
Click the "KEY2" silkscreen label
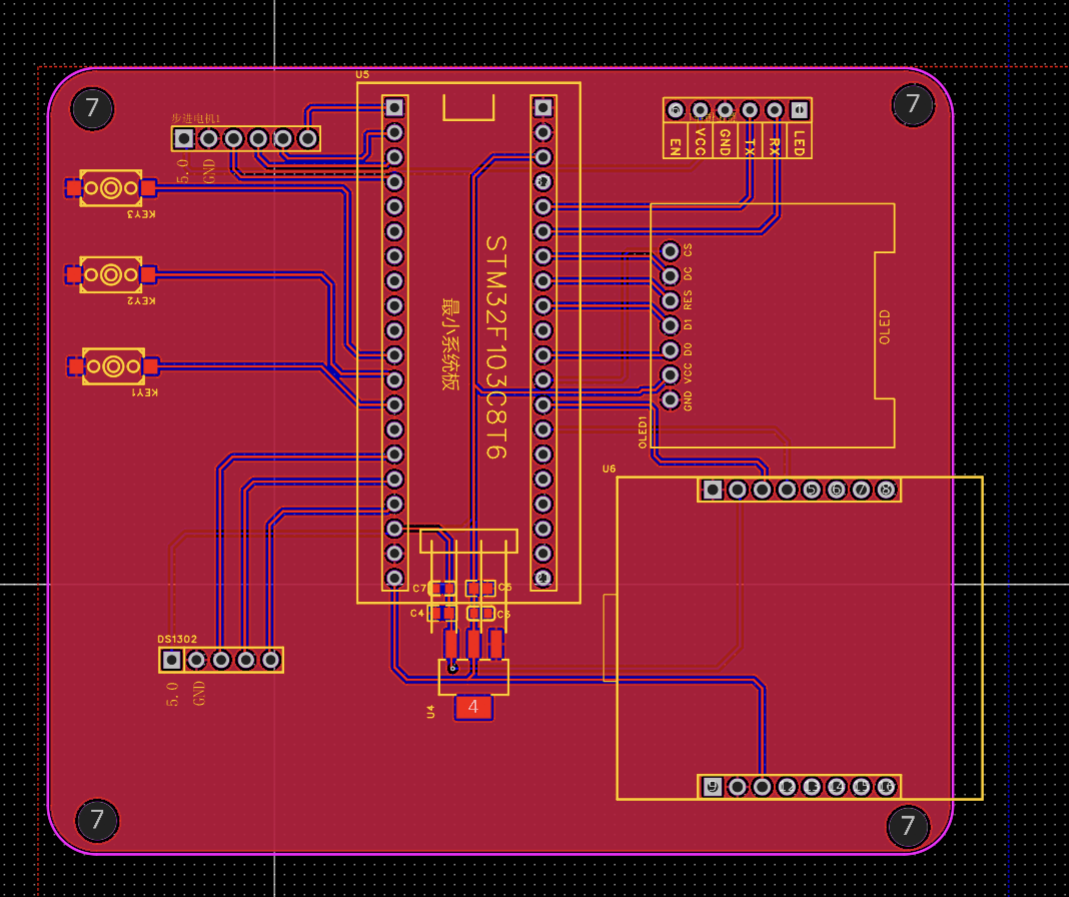click(x=140, y=301)
